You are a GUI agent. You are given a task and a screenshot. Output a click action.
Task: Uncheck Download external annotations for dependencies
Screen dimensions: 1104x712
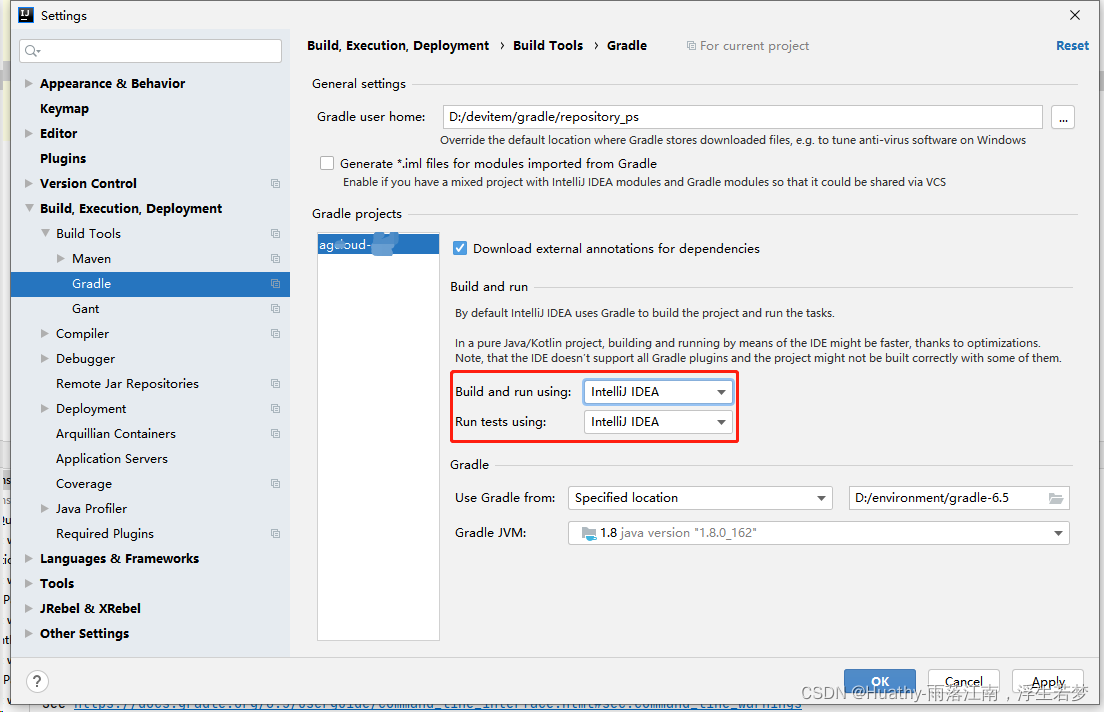pos(460,248)
